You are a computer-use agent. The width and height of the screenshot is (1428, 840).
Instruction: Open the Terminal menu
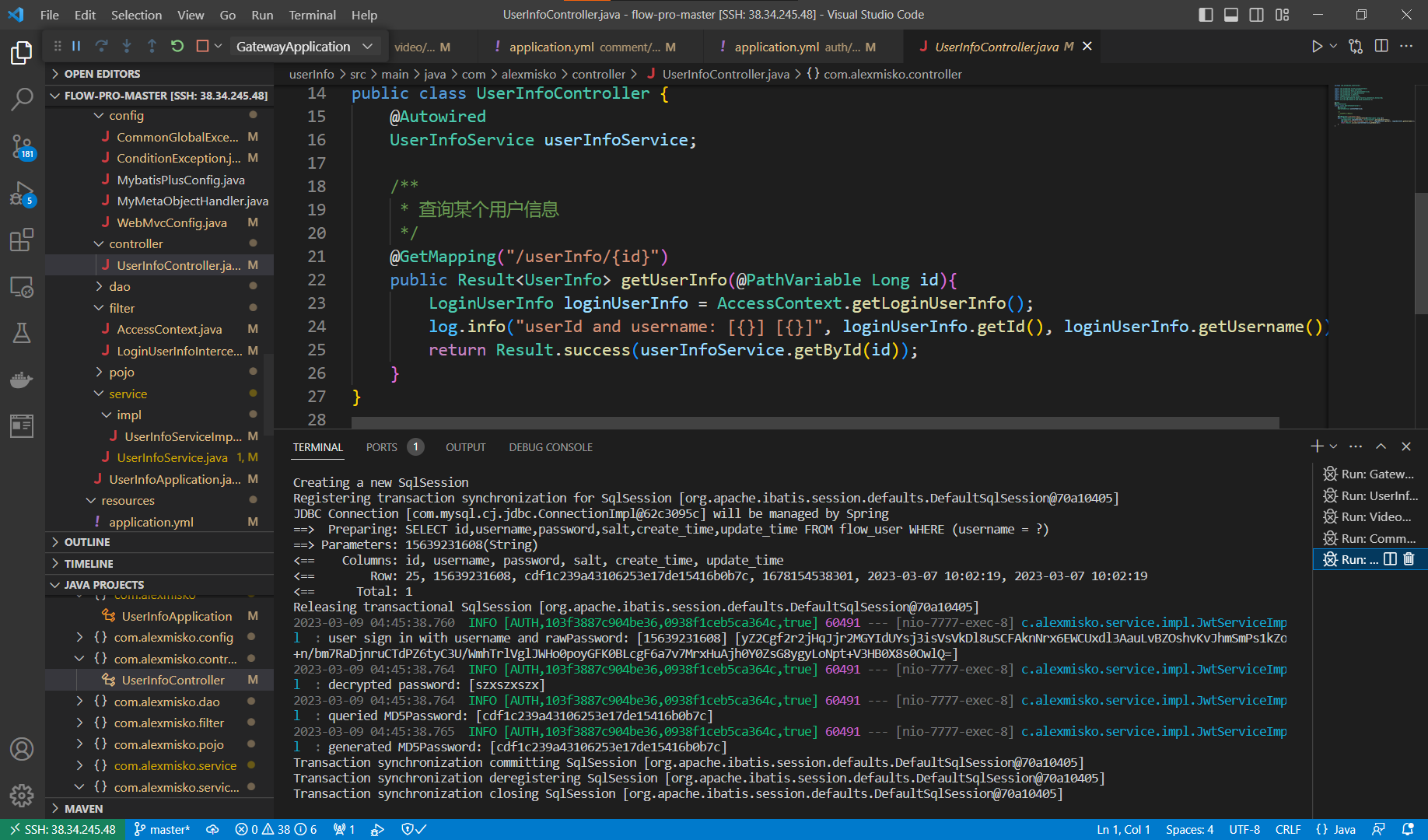coord(312,14)
